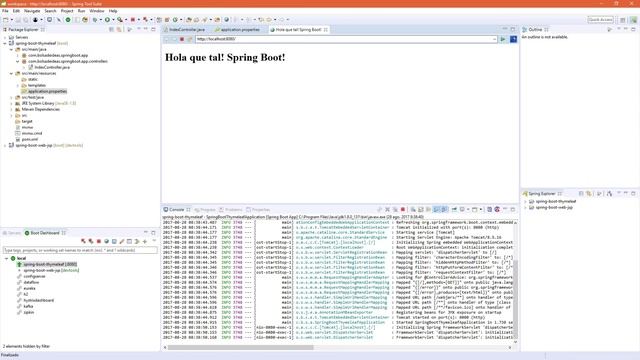Toggle Pin Console button
This screenshot has width=640, height=360.
click(x=454, y=209)
